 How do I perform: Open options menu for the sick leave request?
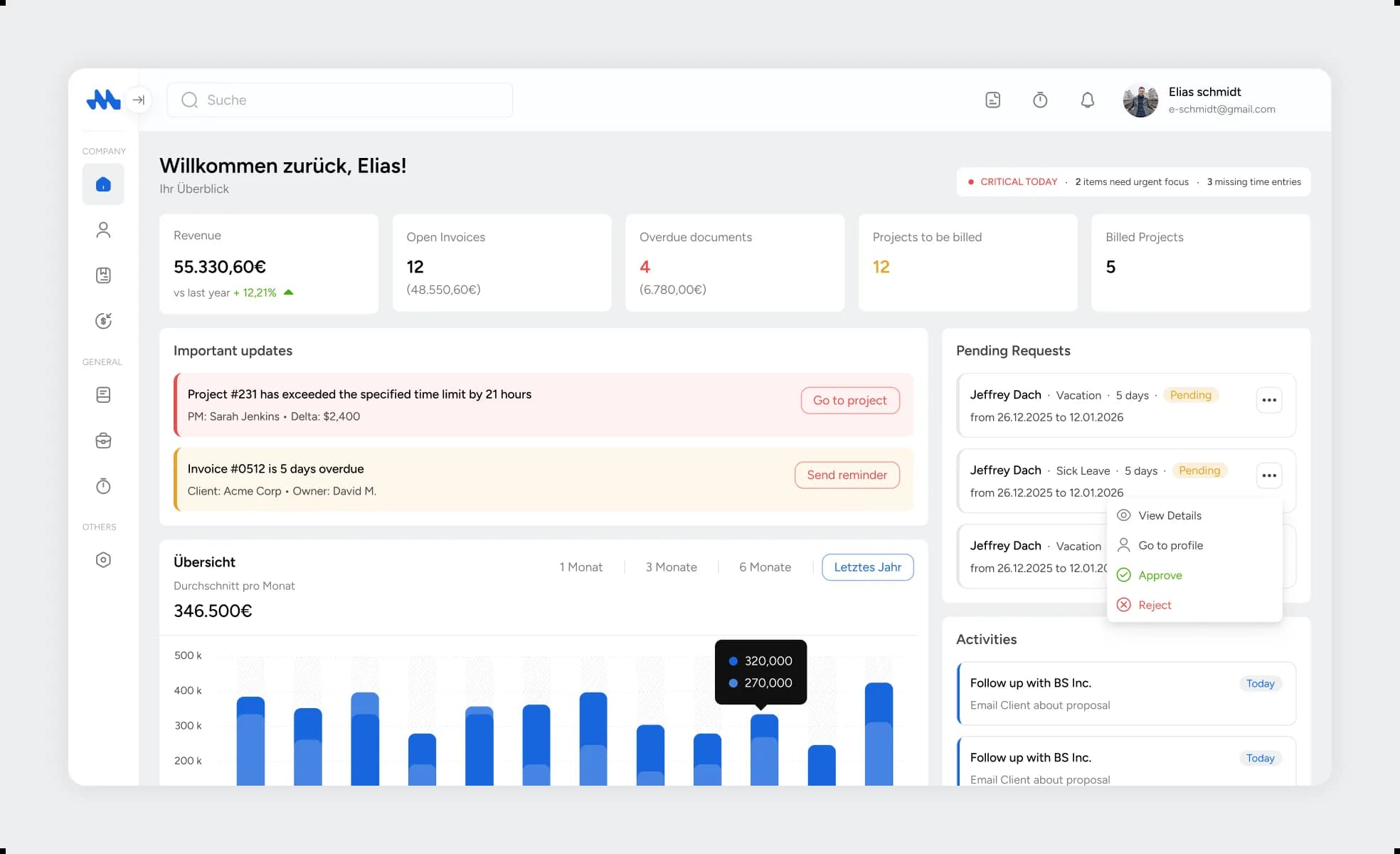(x=1270, y=475)
